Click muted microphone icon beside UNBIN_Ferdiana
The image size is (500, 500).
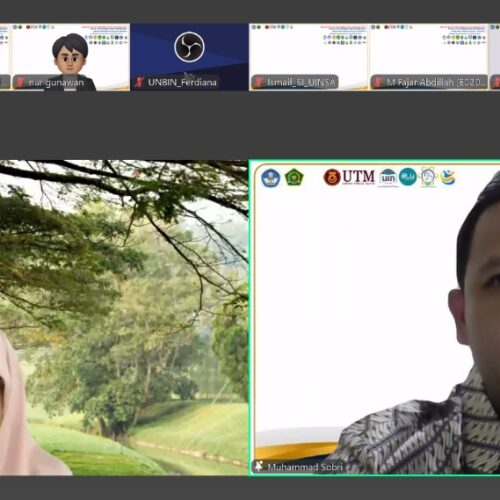[x=139, y=82]
